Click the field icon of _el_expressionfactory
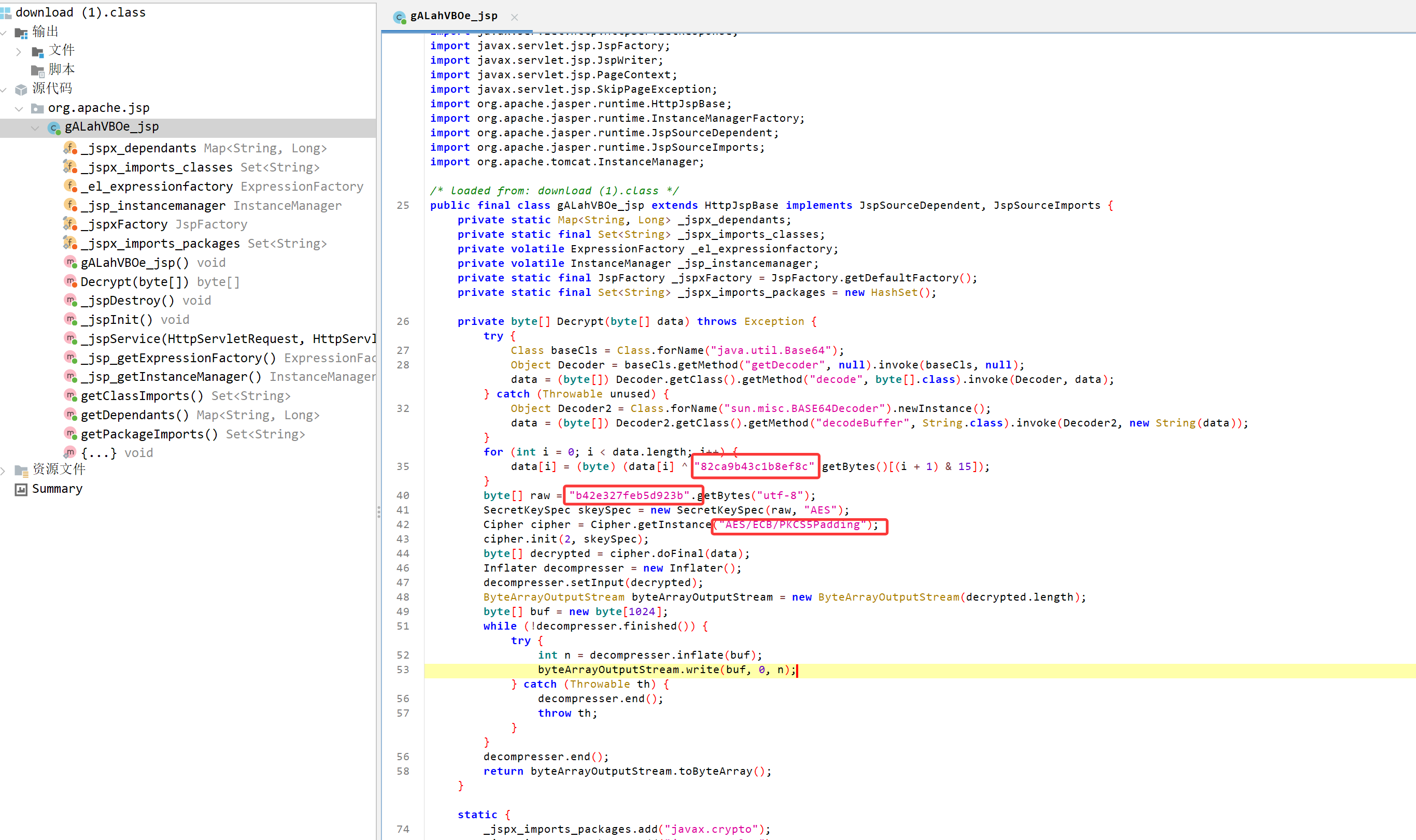The image size is (1416, 840). click(70, 186)
